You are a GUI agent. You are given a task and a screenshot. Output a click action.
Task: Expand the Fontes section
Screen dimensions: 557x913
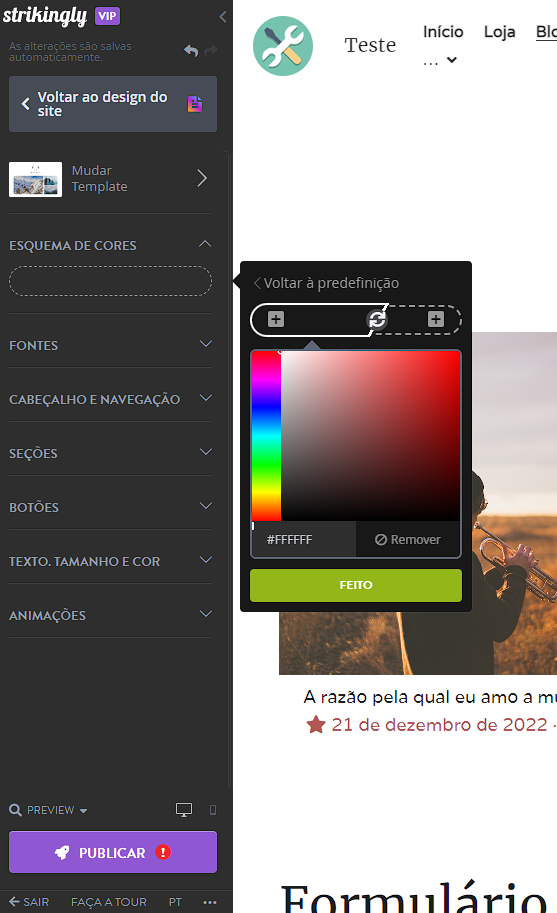point(205,344)
